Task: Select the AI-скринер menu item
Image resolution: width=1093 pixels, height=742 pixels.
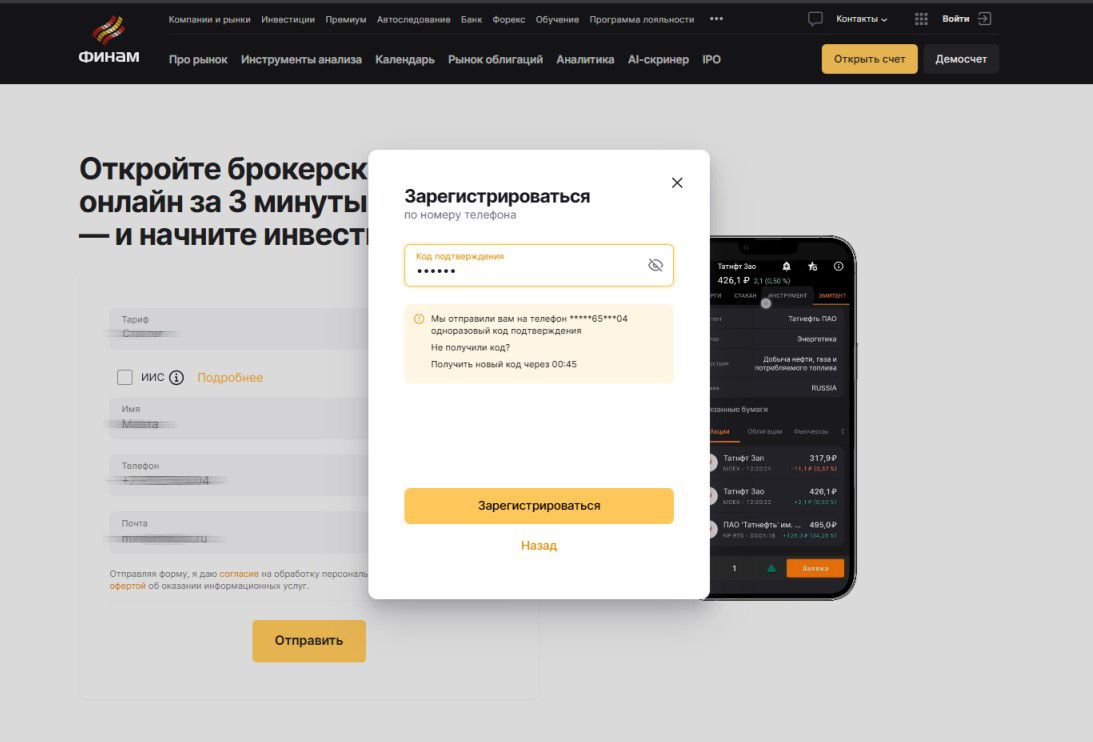Action: point(658,59)
